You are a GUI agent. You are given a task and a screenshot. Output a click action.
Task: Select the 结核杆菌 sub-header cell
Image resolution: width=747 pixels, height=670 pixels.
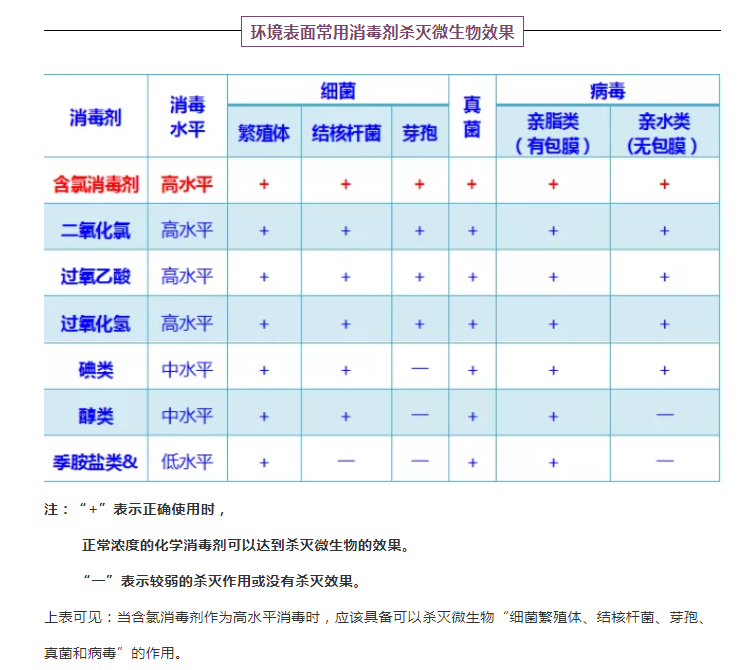[346, 133]
